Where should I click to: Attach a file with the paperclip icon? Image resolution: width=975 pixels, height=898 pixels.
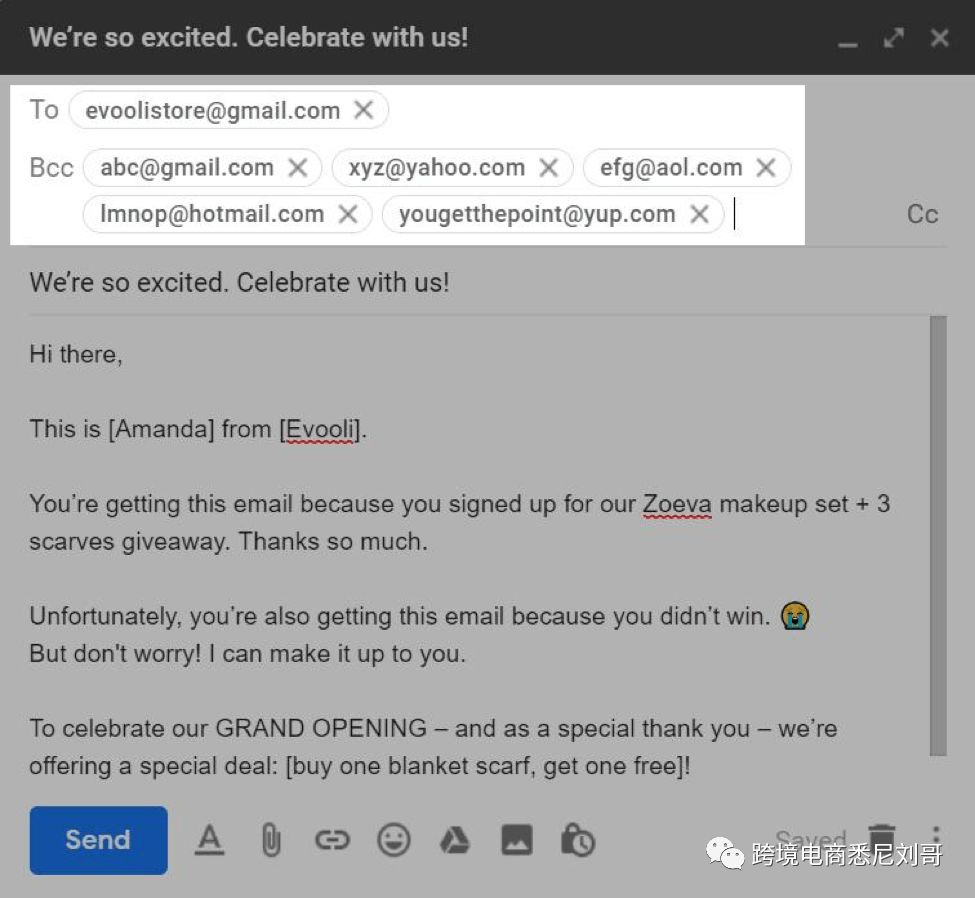click(x=270, y=840)
